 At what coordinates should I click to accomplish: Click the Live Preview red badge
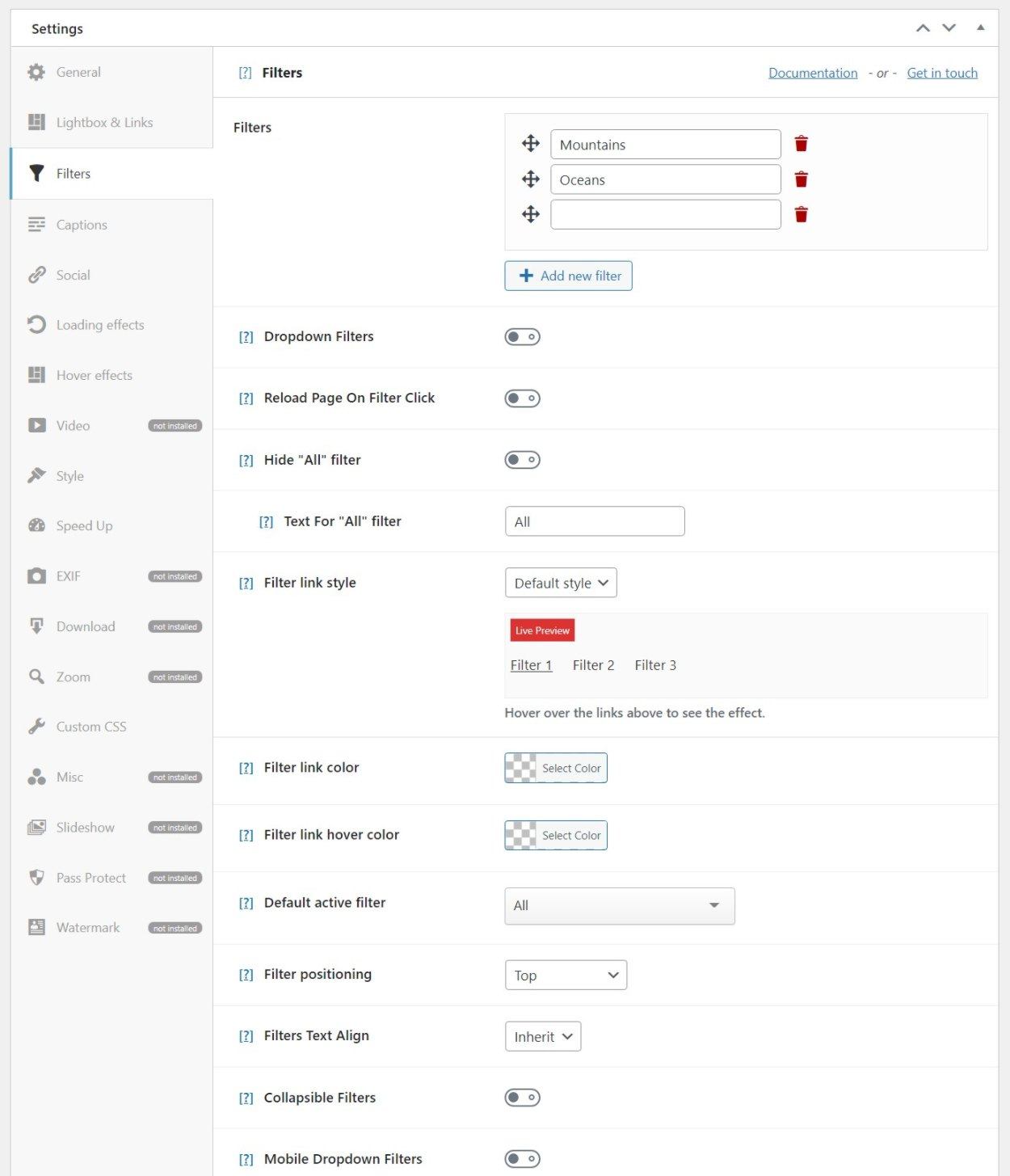click(x=542, y=630)
